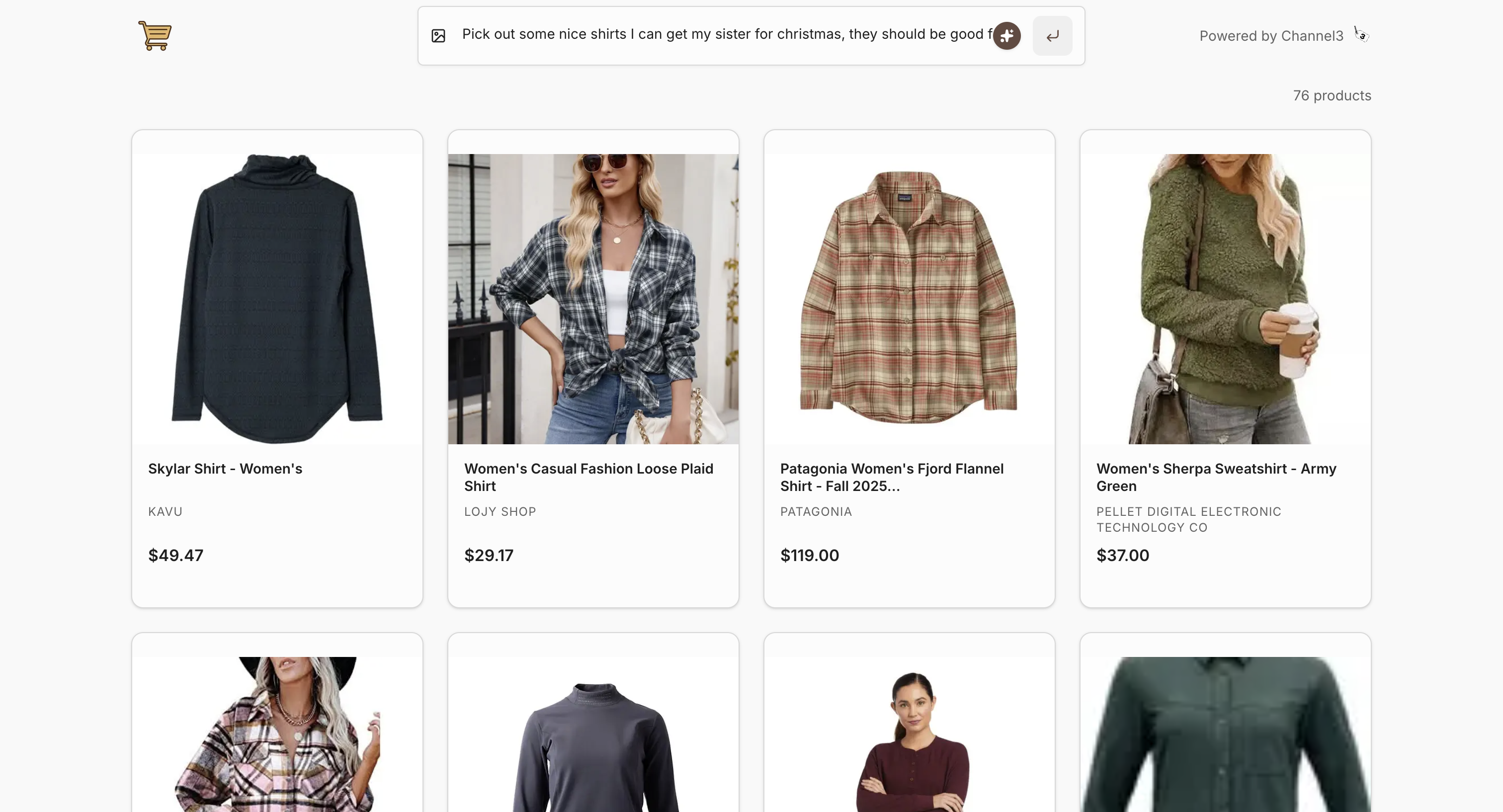Open the pink plaid shacket product image
Screen dimensions: 1503x812
tap(276, 734)
